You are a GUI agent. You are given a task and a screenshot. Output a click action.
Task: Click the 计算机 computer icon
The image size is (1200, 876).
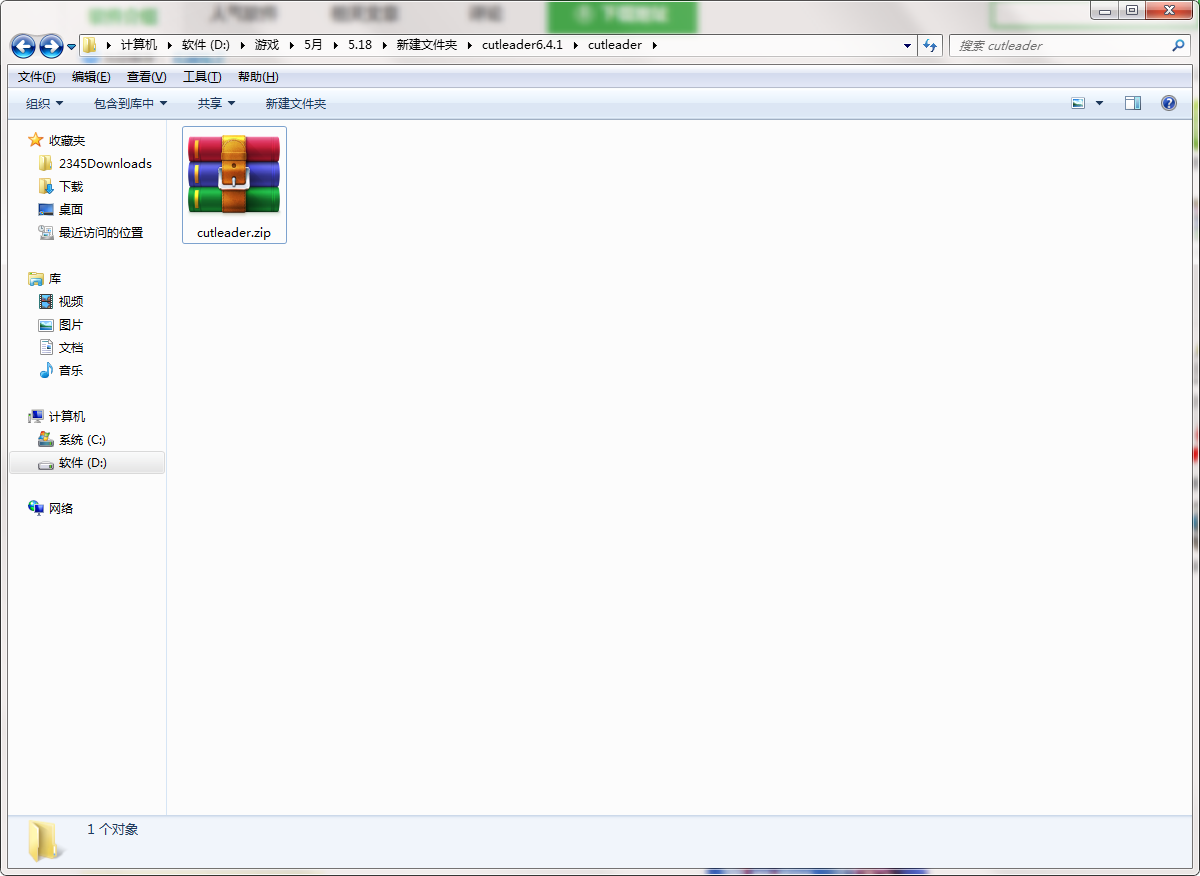36,416
